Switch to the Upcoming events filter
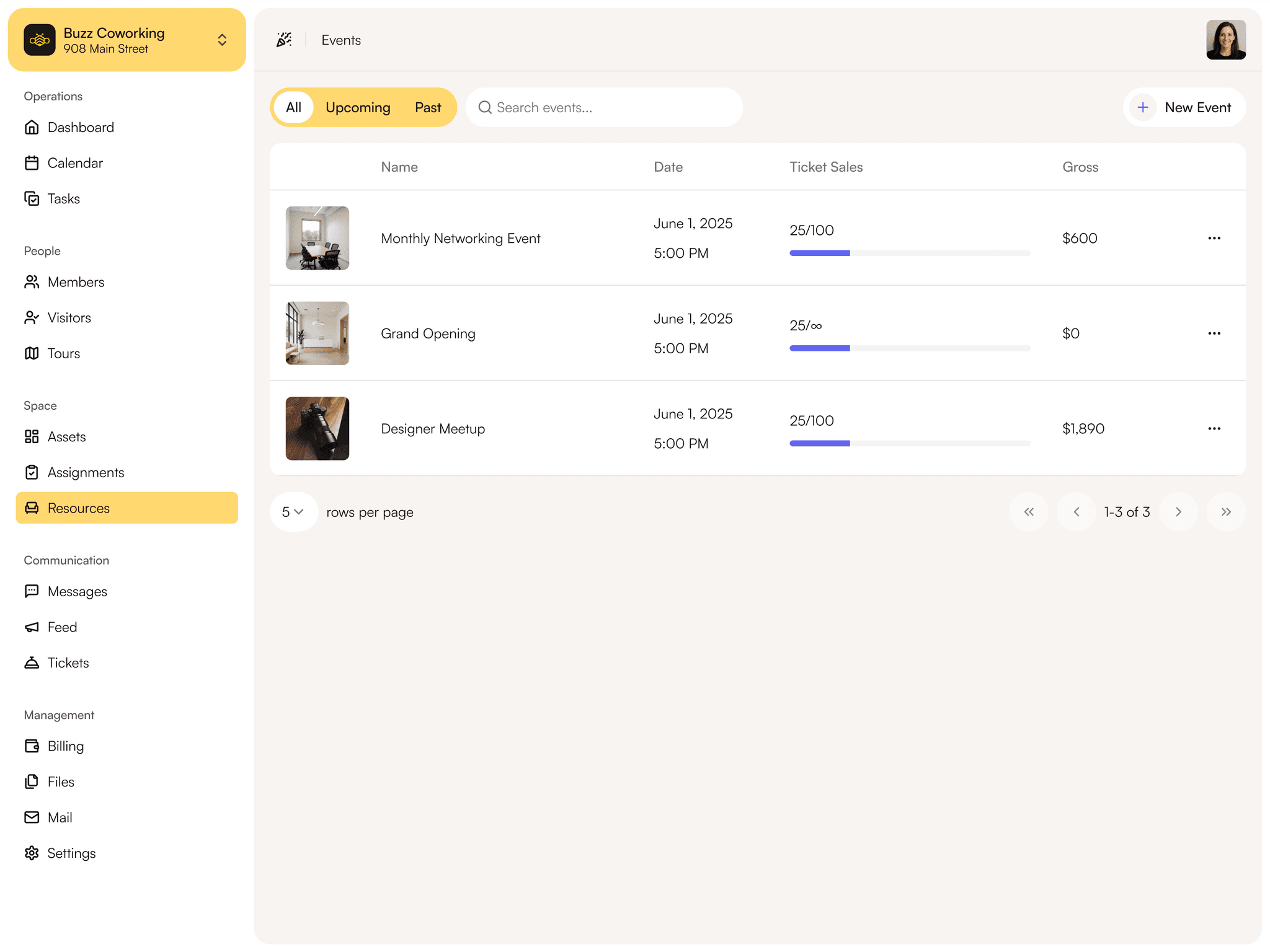Screen dimensions: 1270x952 (358, 108)
